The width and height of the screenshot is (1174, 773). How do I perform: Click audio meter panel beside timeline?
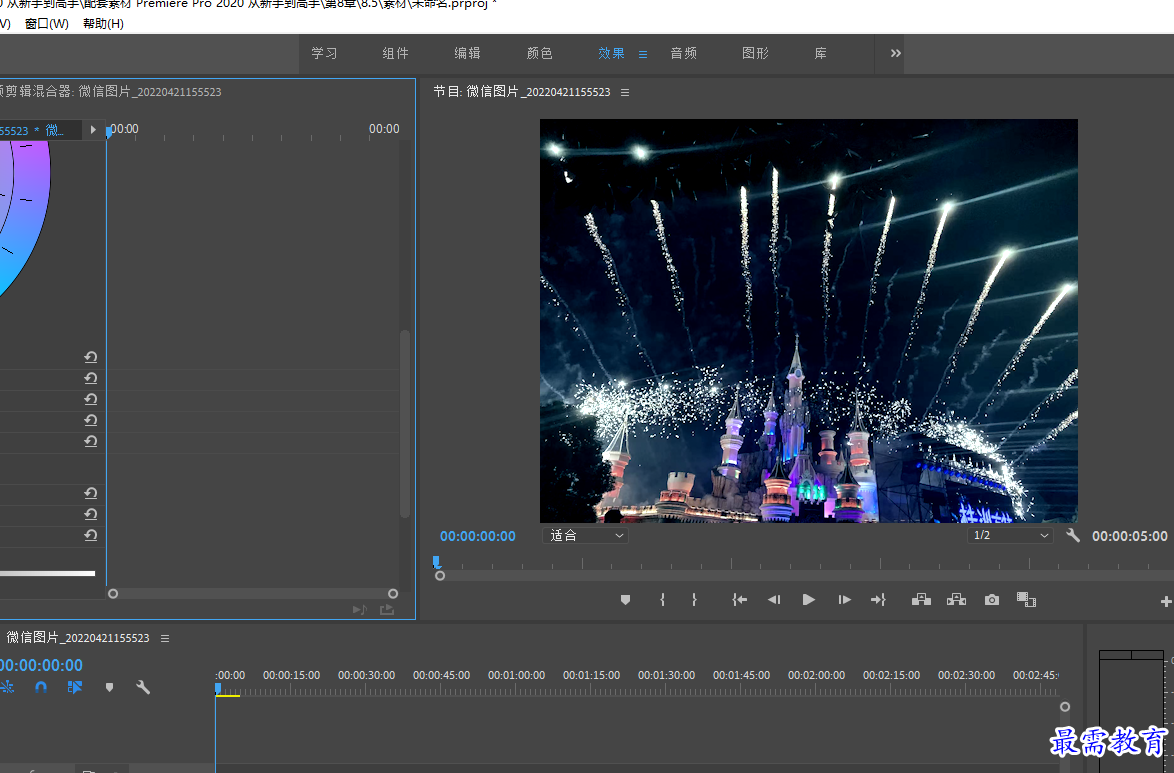pyautogui.click(x=1131, y=712)
